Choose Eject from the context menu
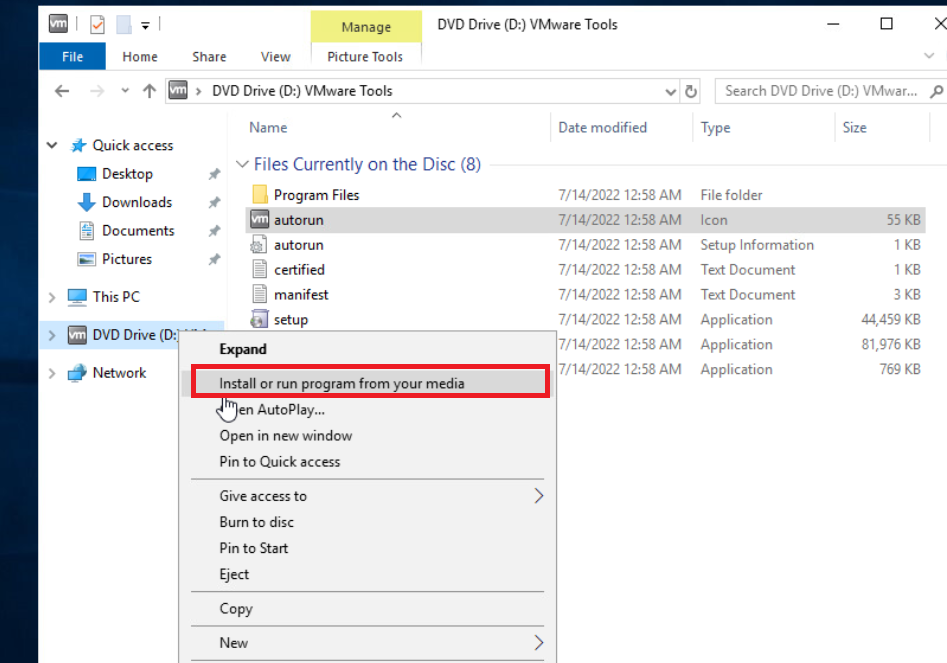947x663 pixels. pos(234,574)
